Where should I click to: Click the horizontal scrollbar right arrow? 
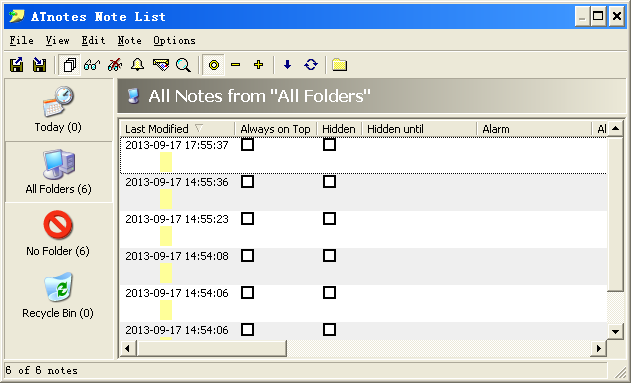599,348
